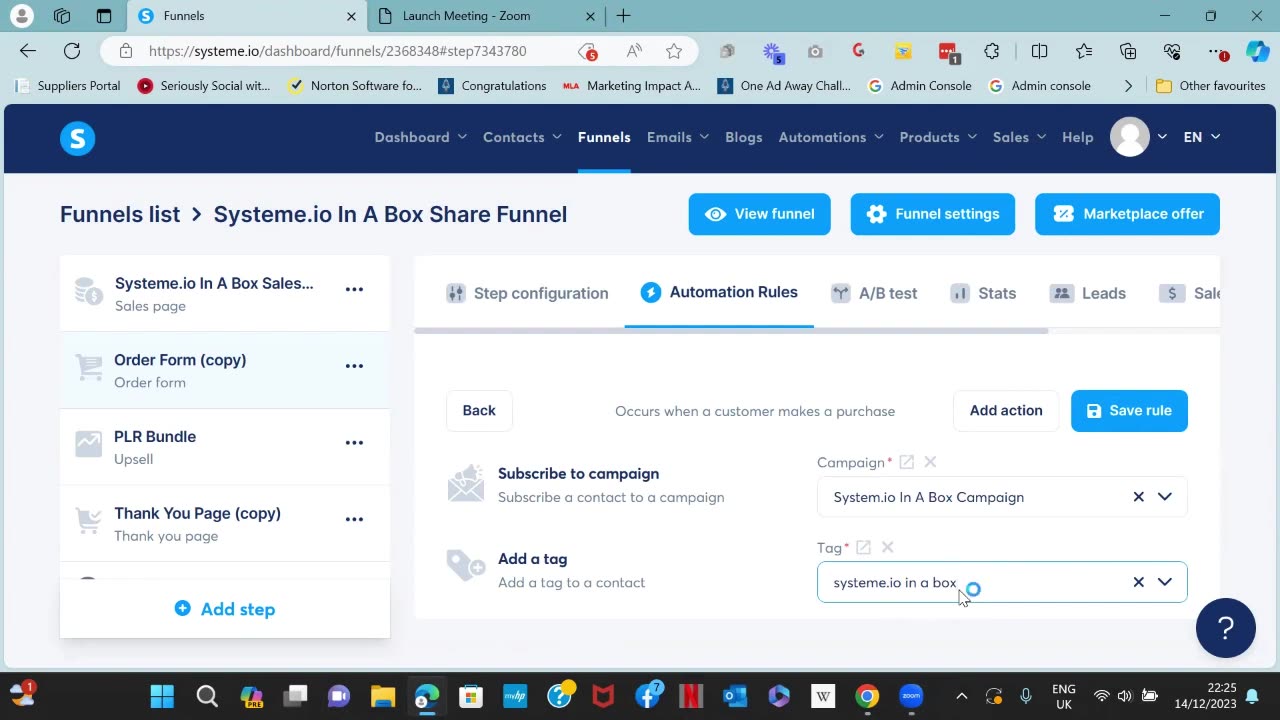The height and width of the screenshot is (720, 1280).
Task: Open Windows Start menu
Action: tap(162, 696)
